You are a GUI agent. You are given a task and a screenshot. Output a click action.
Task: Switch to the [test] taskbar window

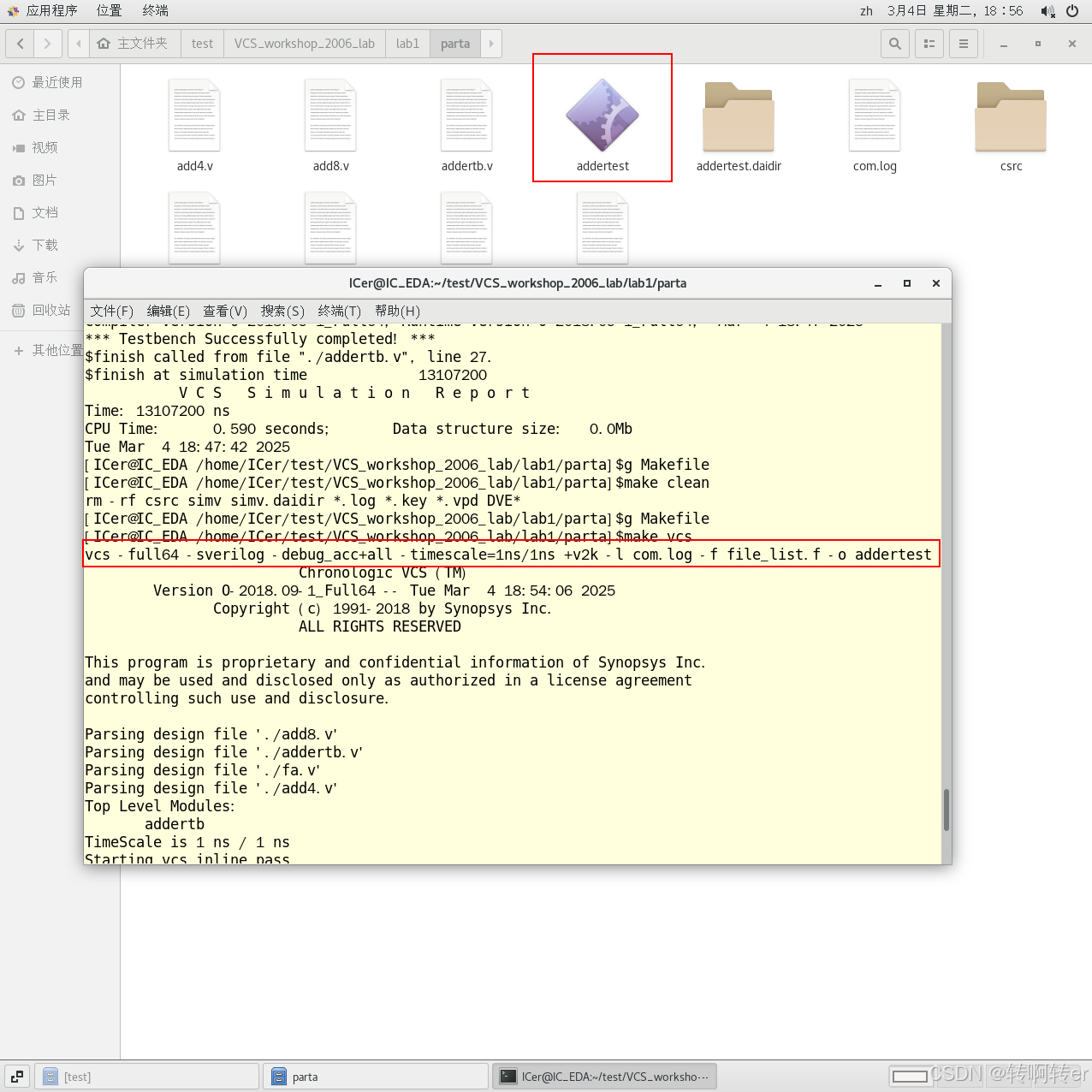point(145,1076)
